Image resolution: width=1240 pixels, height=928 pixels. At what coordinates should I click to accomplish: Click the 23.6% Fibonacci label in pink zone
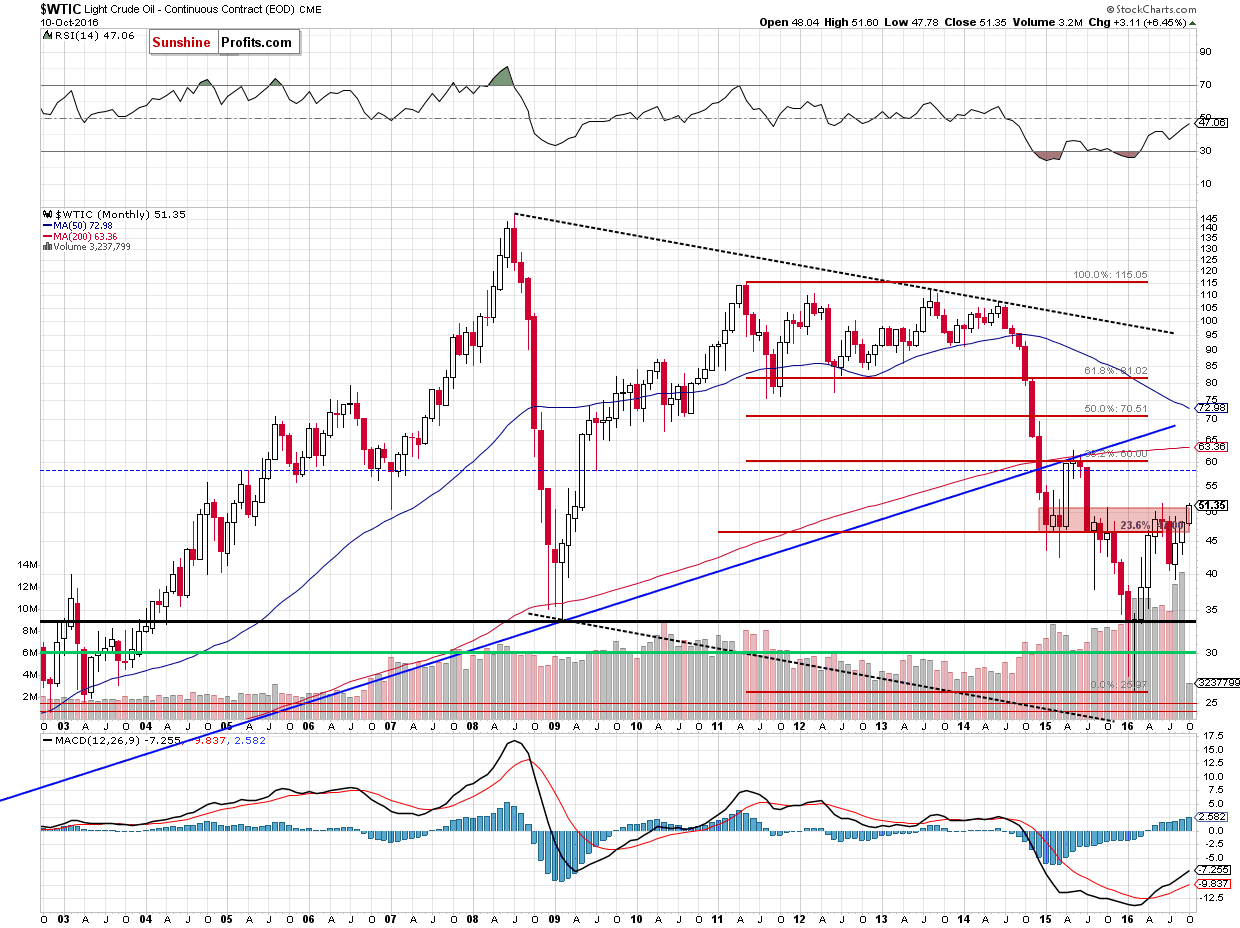pyautogui.click(x=1152, y=524)
